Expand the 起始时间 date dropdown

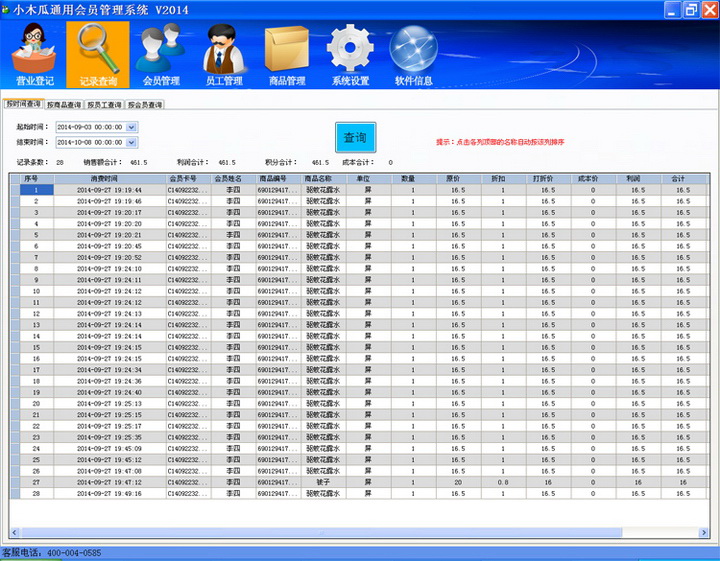point(132,128)
